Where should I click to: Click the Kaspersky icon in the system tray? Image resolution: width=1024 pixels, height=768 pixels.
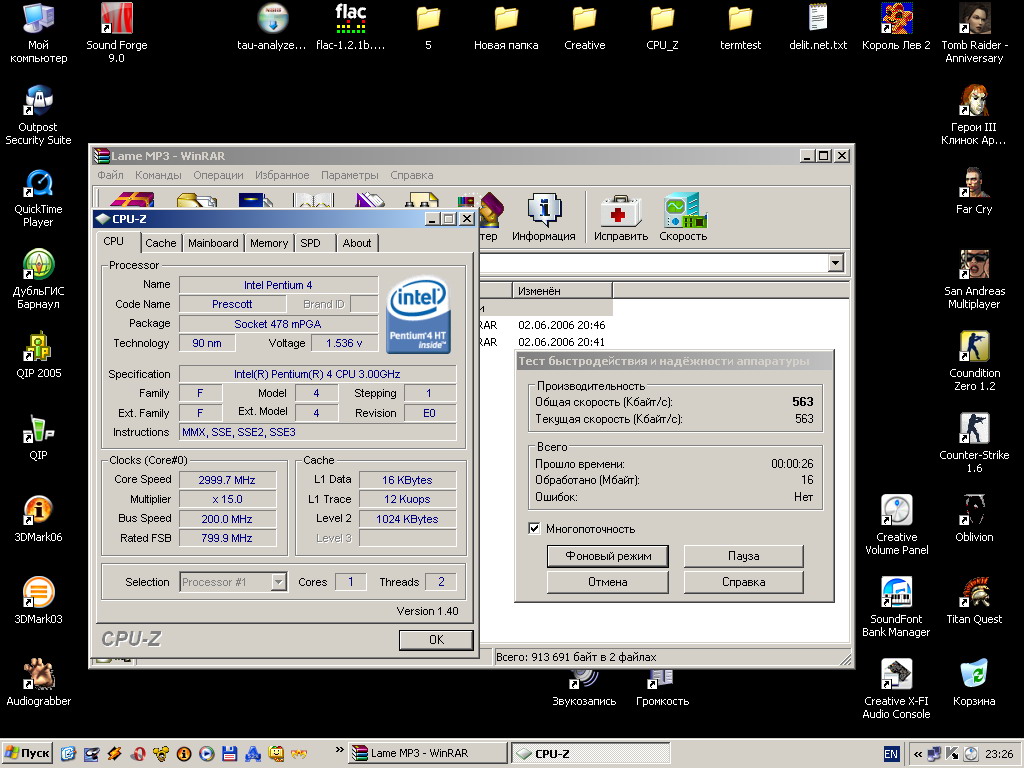click(952, 754)
